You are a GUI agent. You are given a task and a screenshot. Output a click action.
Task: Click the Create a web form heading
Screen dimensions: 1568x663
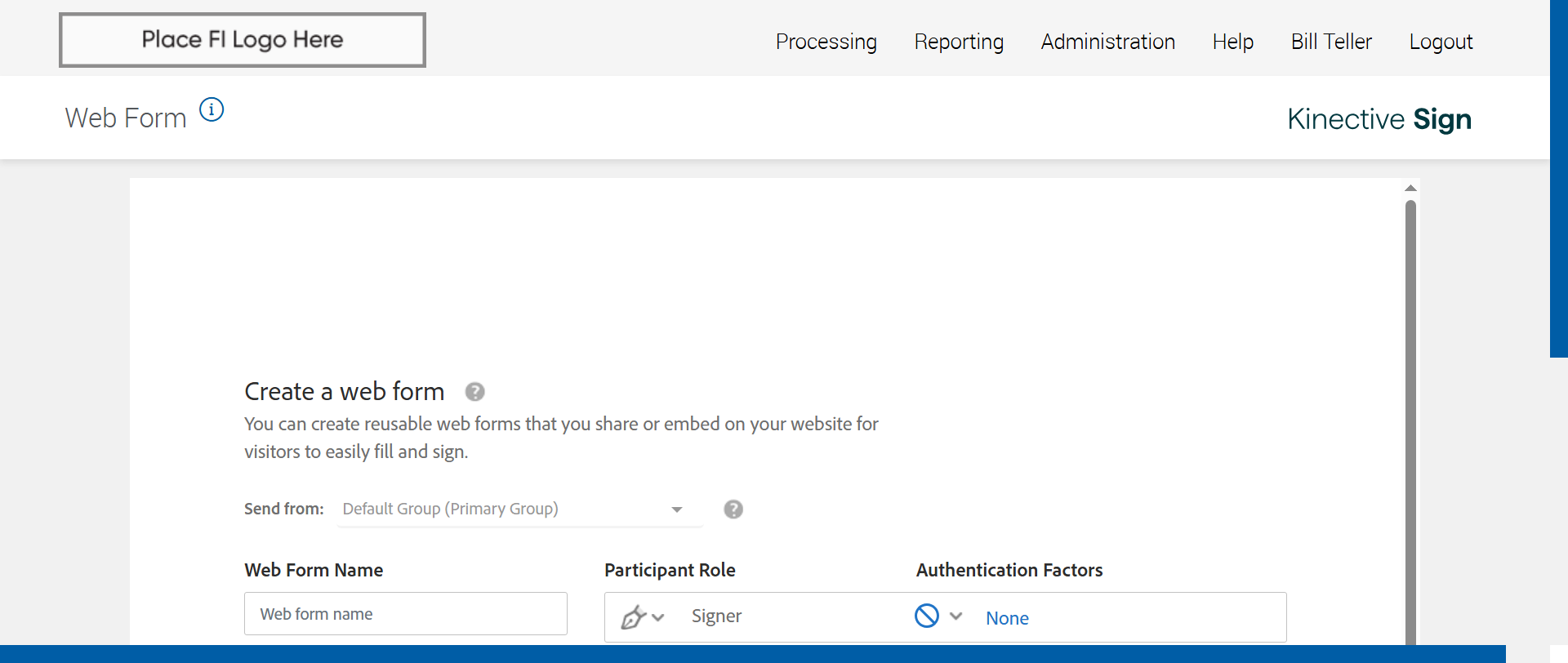point(344,392)
